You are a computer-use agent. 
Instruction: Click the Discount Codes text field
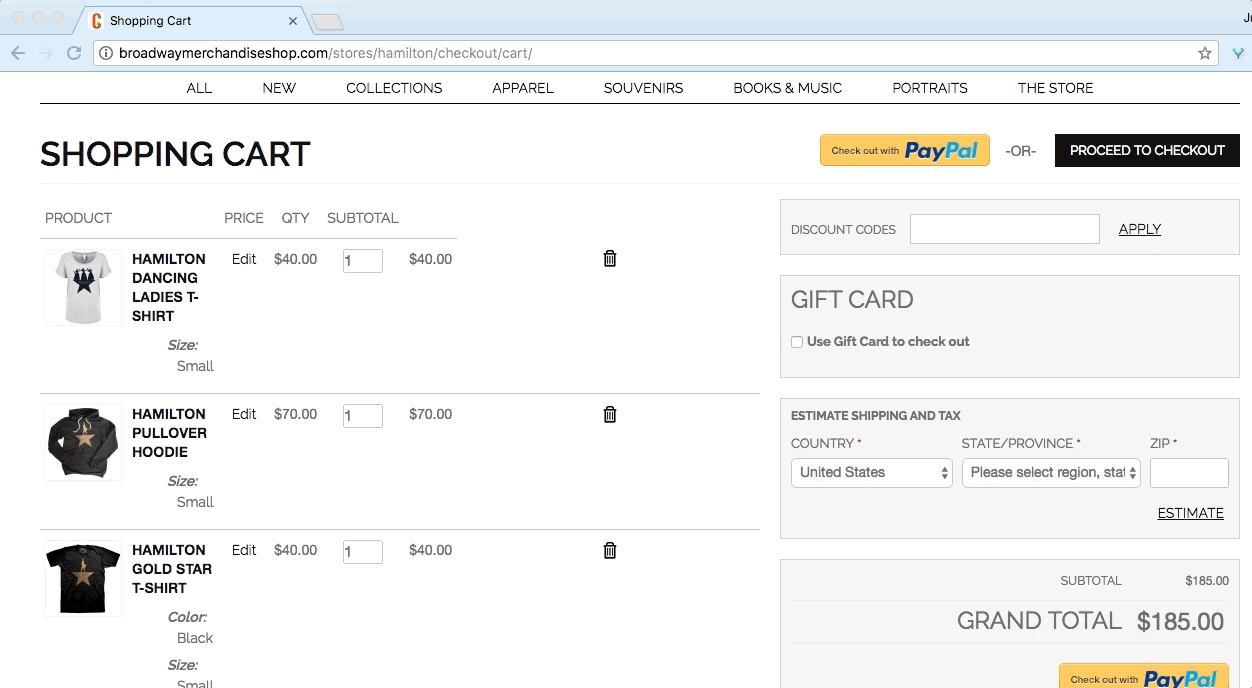1004,229
